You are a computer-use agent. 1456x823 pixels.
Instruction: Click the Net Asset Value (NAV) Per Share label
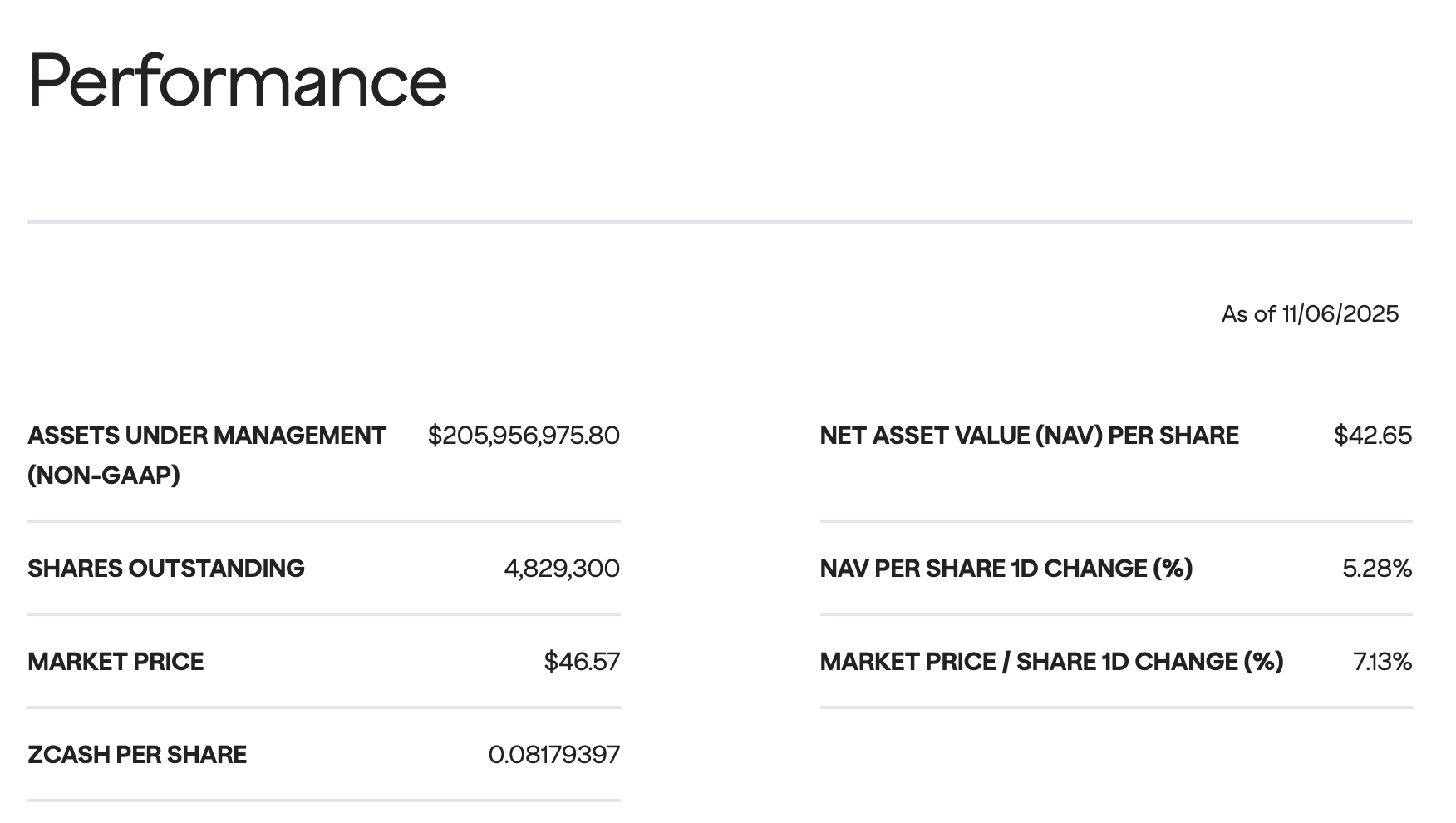1029,436
